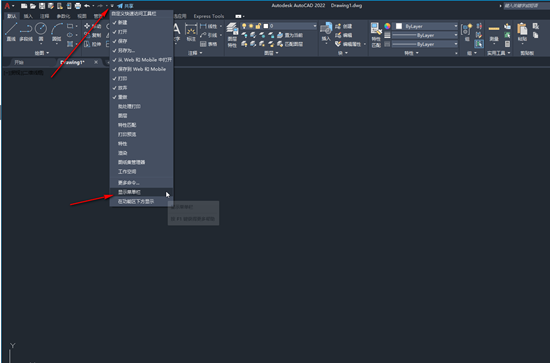Click 在功能区下方显示 menu entry
Viewport: 550px width, 363px height.
(141, 202)
